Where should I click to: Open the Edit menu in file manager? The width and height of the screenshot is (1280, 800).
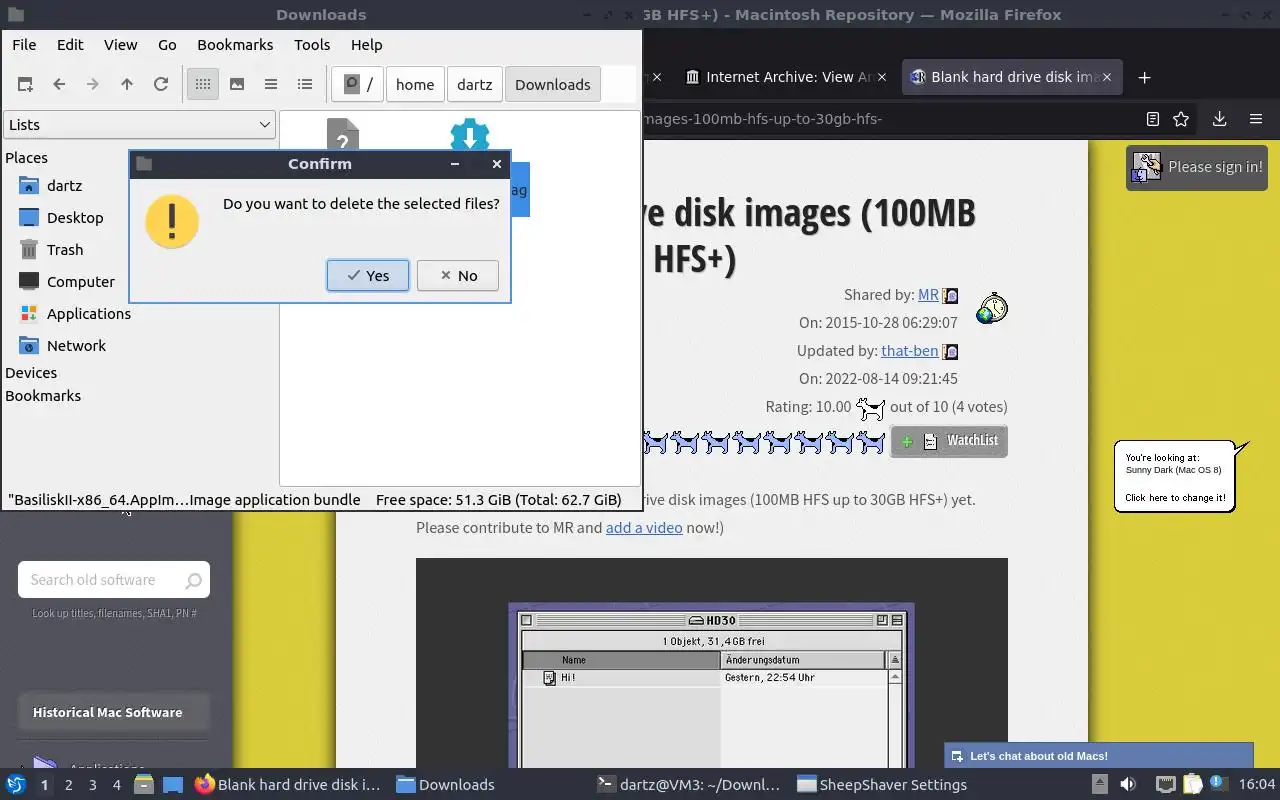click(70, 45)
